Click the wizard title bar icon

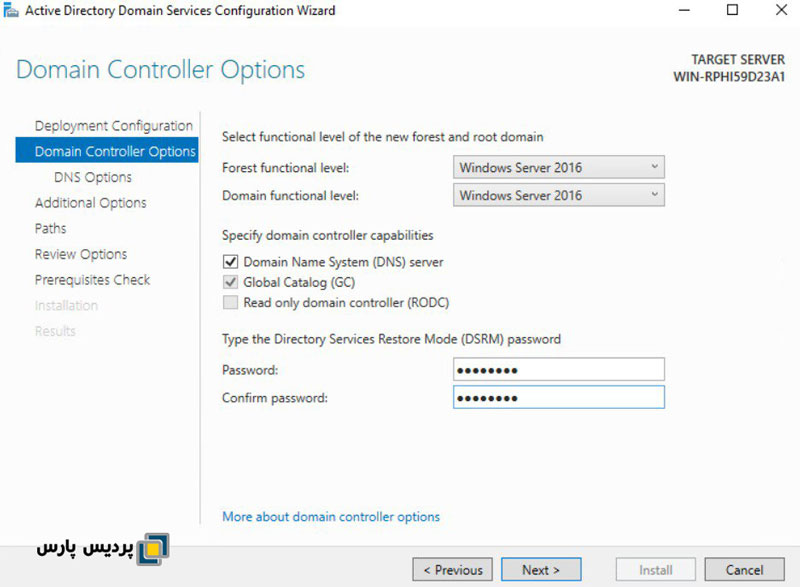[x=11, y=10]
